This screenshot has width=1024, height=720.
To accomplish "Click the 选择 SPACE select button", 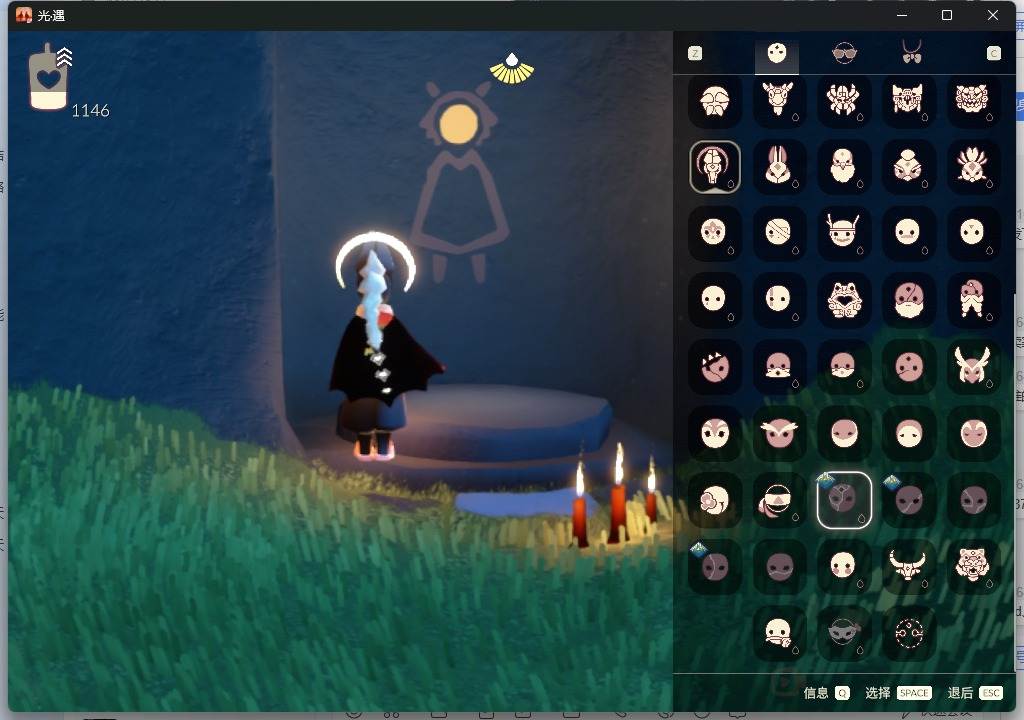I will [x=898, y=693].
